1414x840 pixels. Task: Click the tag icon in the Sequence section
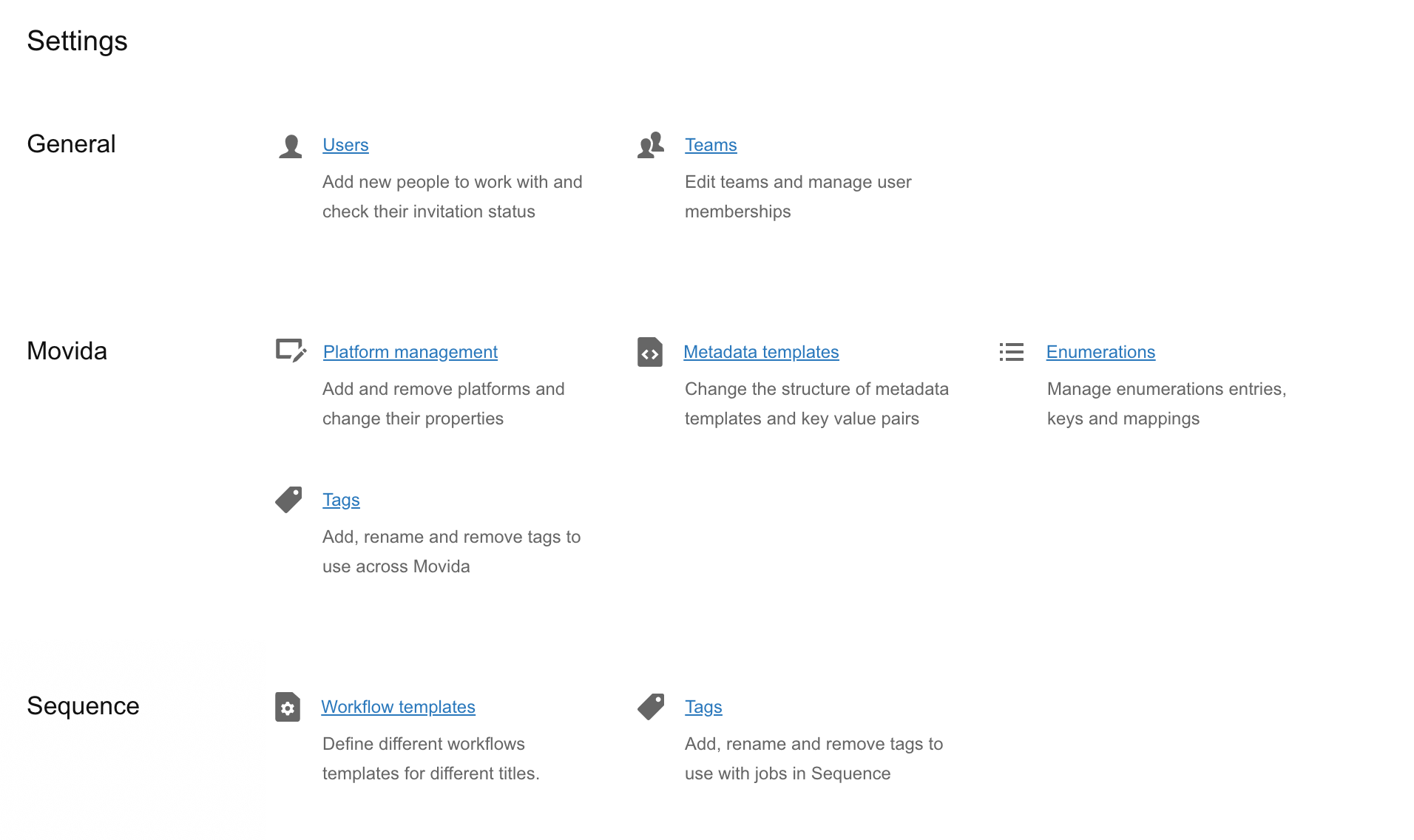click(x=651, y=707)
